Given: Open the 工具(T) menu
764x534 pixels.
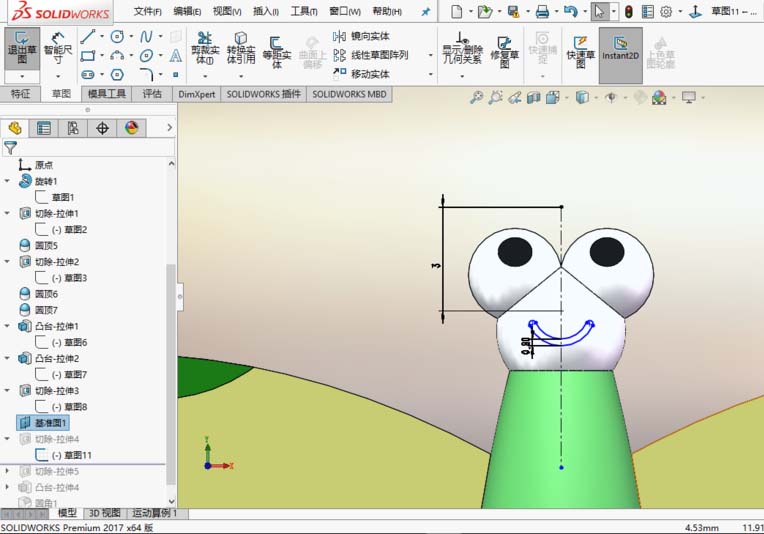Looking at the screenshot, I should 304,11.
